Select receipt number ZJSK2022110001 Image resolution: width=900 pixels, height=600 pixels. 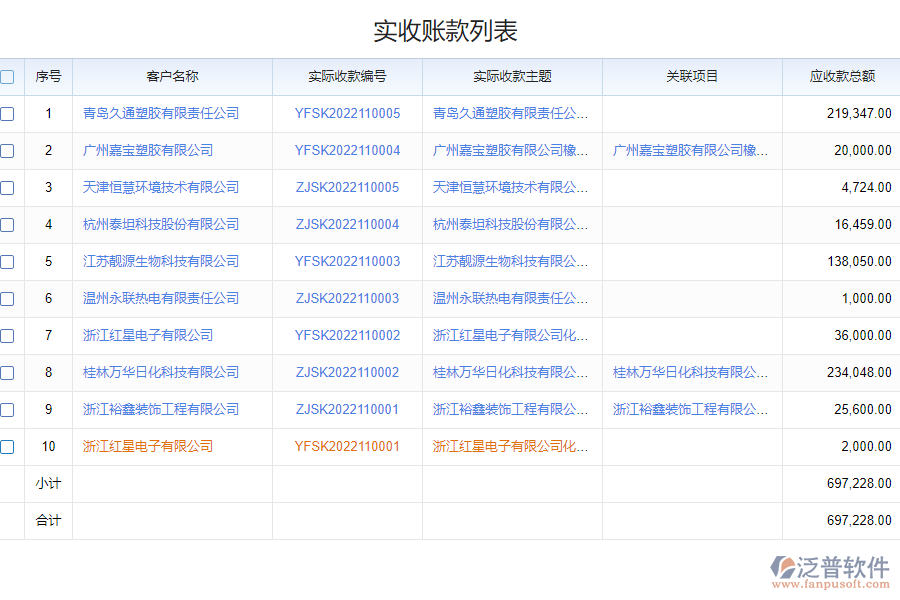click(346, 409)
